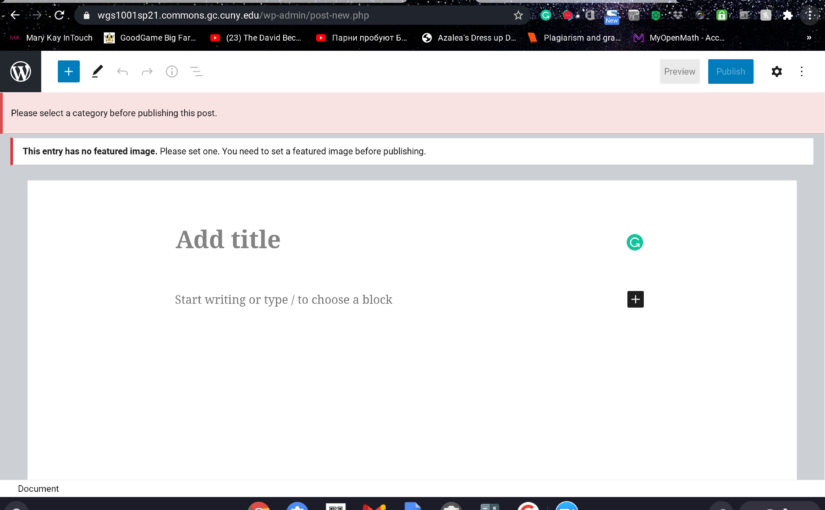Click the address bar URL
The image size is (825, 510).
tap(233, 15)
